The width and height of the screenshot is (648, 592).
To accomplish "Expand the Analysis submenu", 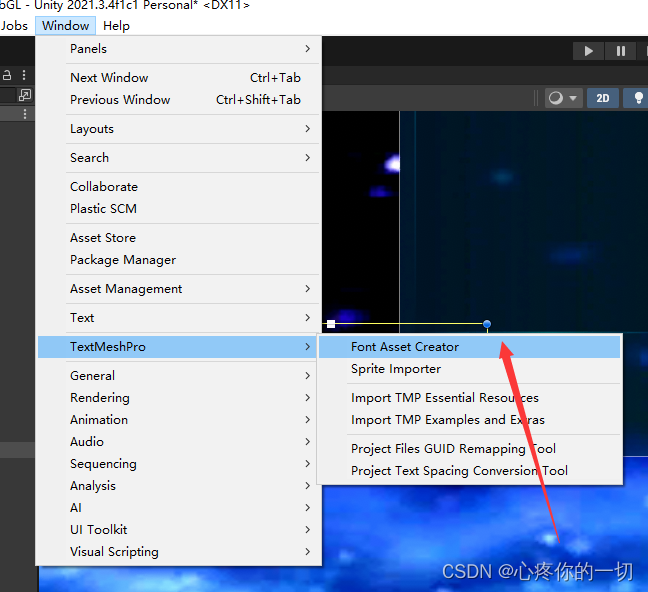I will [179, 485].
